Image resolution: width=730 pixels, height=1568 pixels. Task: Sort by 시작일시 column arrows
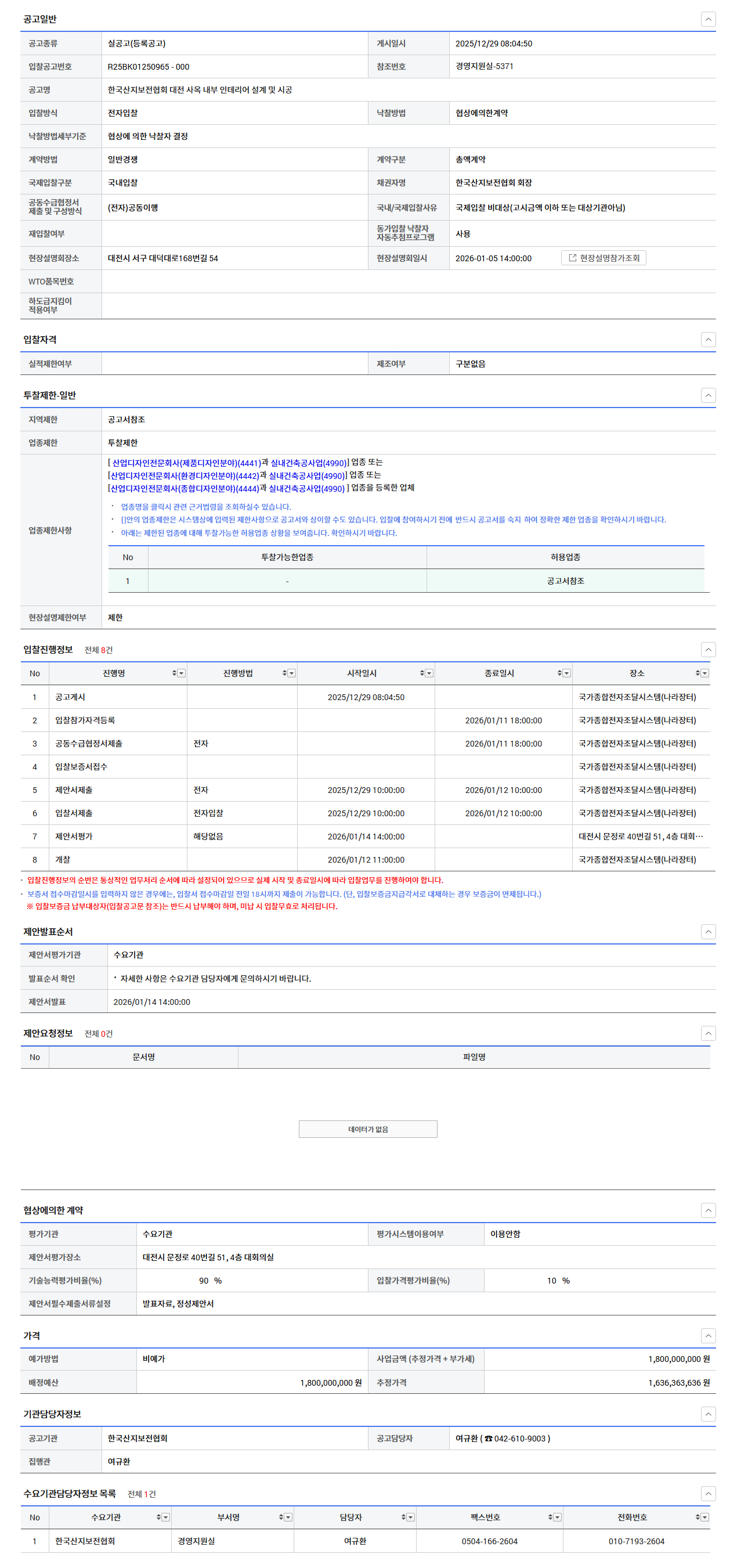[x=421, y=673]
